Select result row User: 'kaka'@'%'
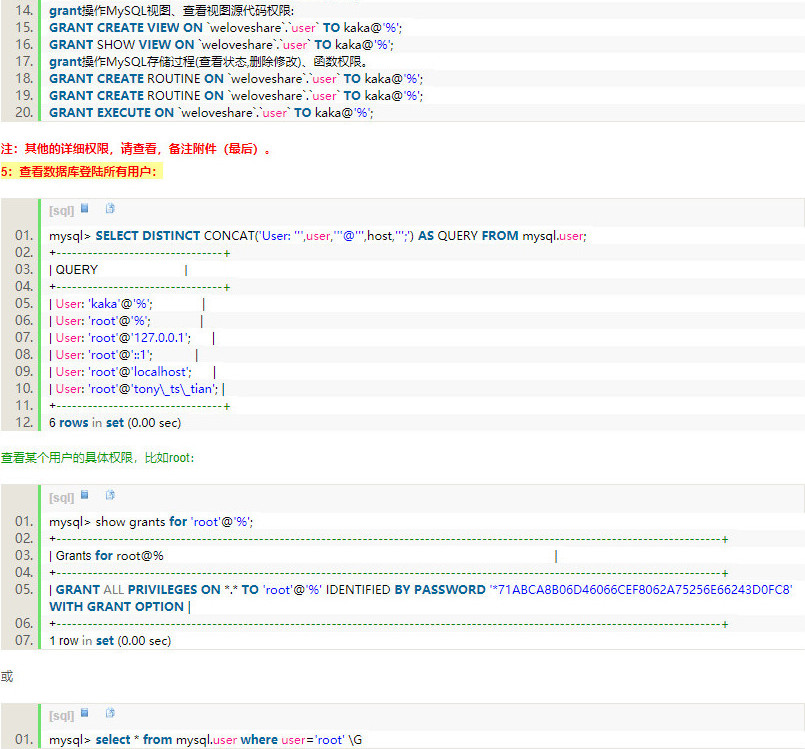 pyautogui.click(x=127, y=304)
